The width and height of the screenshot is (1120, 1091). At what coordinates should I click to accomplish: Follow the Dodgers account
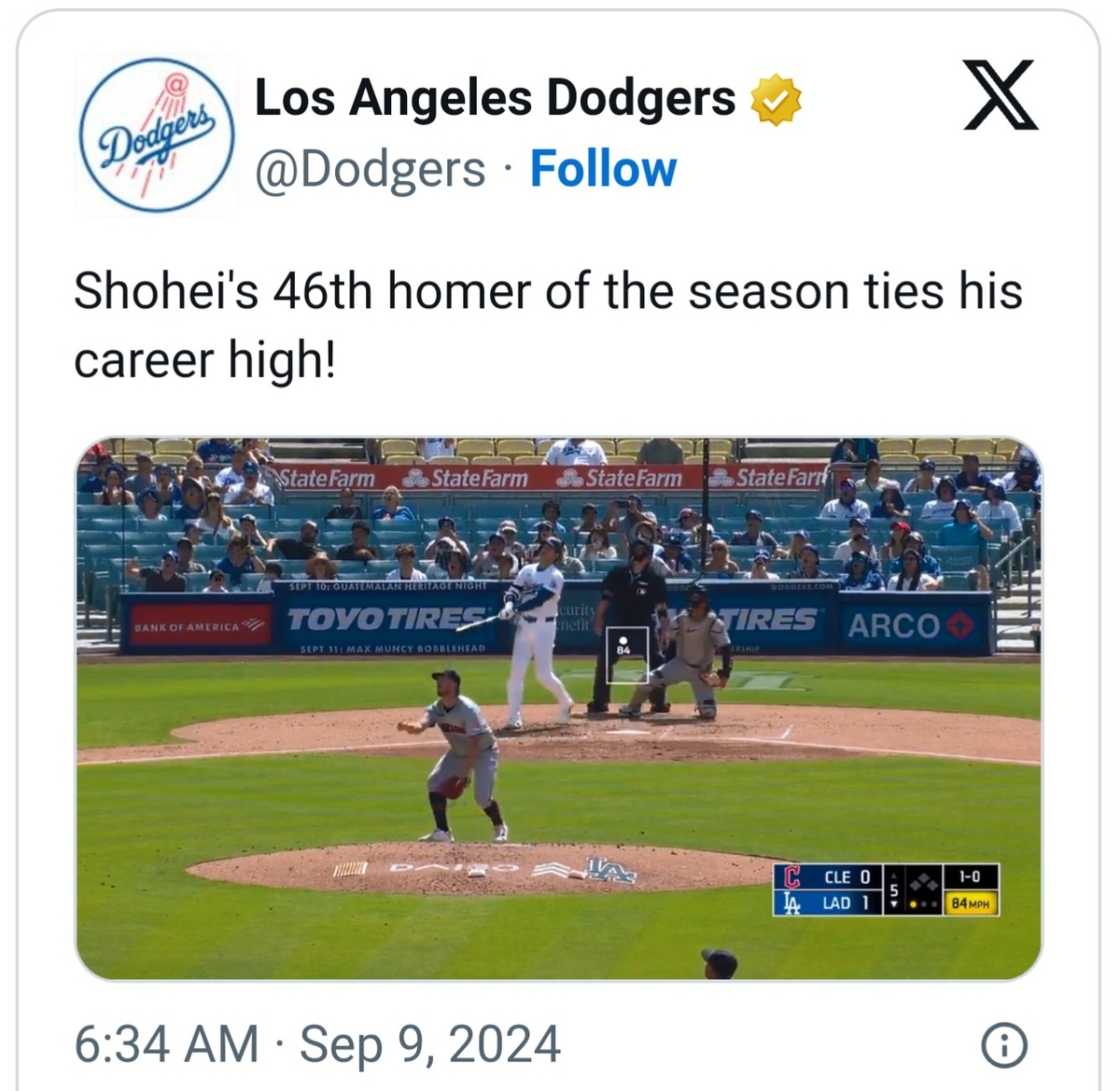pyautogui.click(x=603, y=169)
